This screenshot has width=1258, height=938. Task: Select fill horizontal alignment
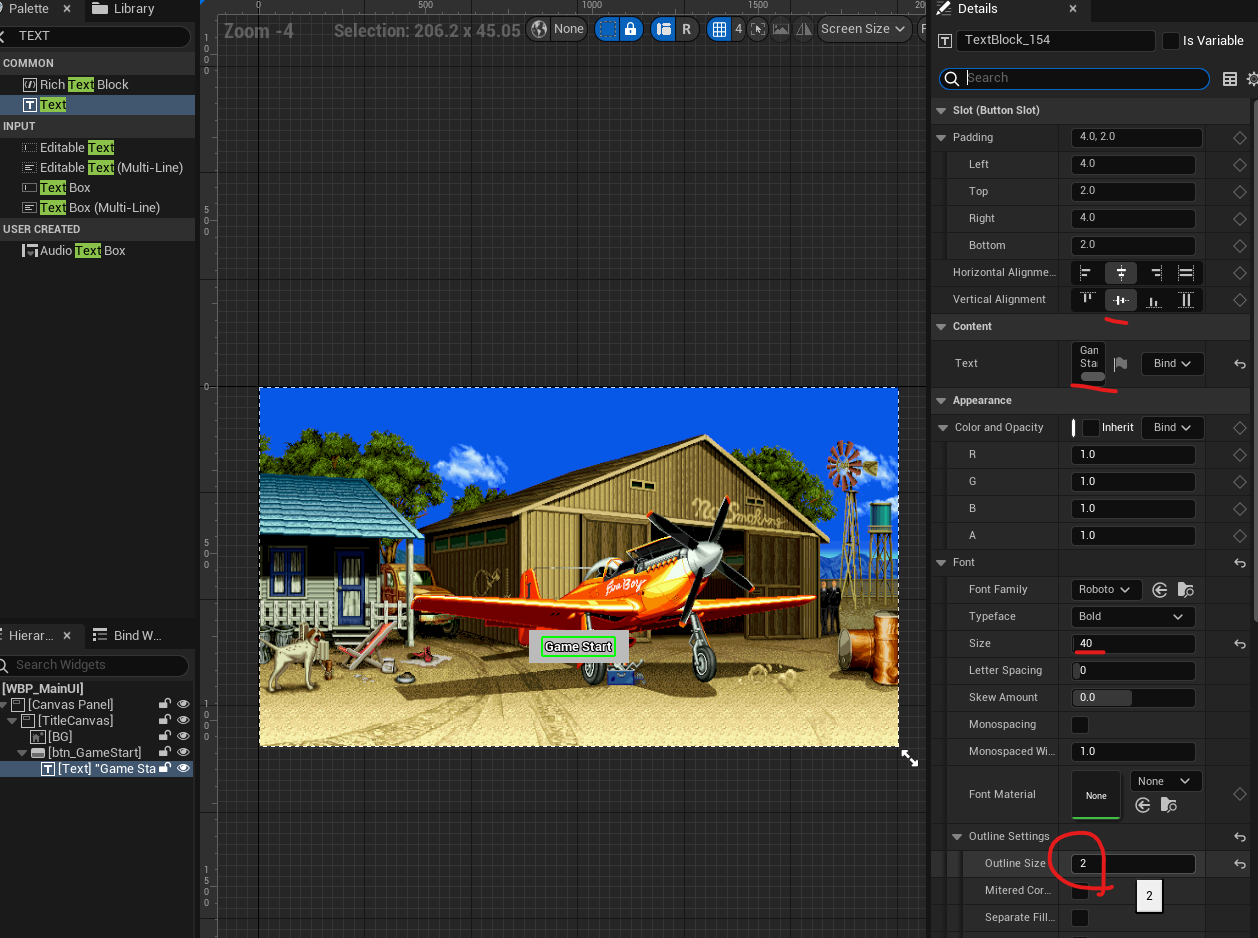(1186, 273)
